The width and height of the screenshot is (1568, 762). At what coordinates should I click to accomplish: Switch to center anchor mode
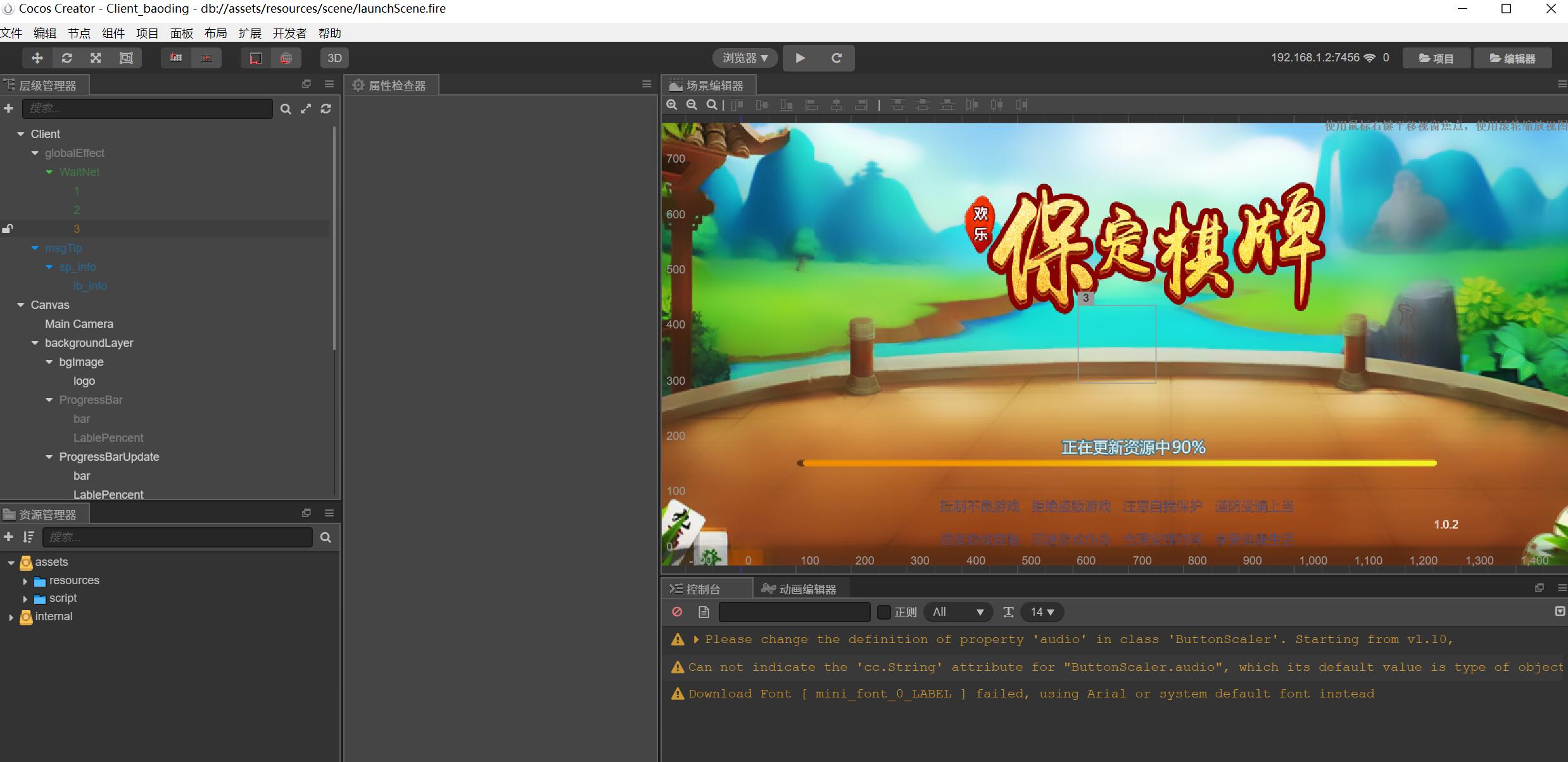pos(206,58)
